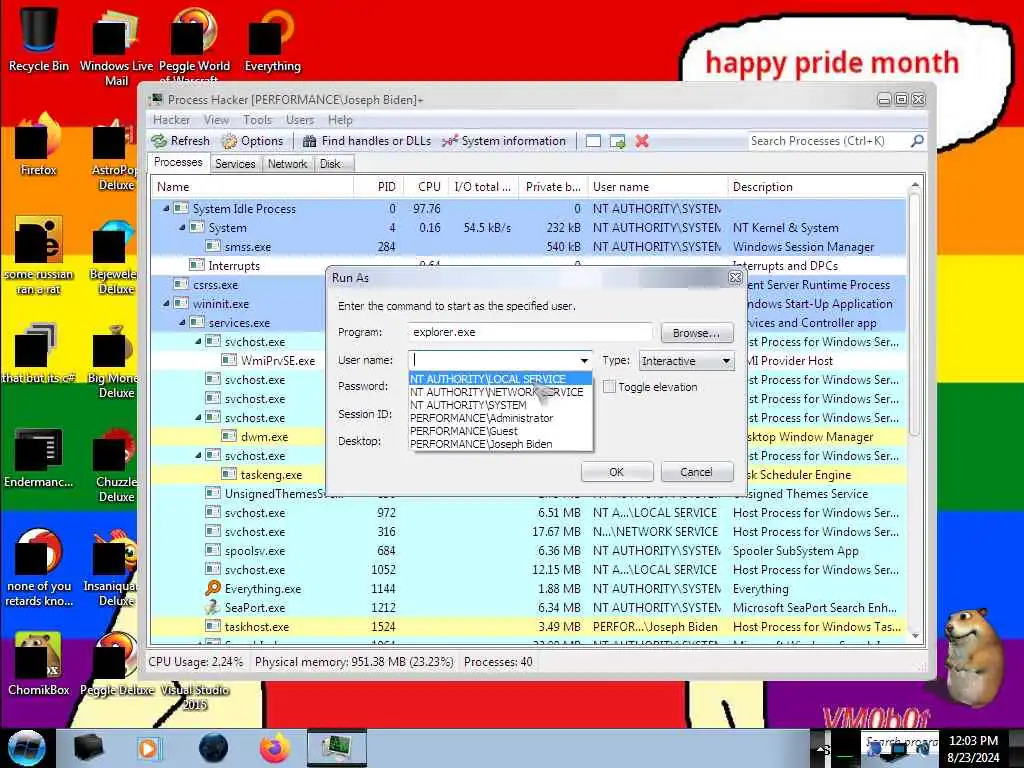Screen dimensions: 1024x768
Task: Sort by the Description column header
Action: tap(816, 187)
